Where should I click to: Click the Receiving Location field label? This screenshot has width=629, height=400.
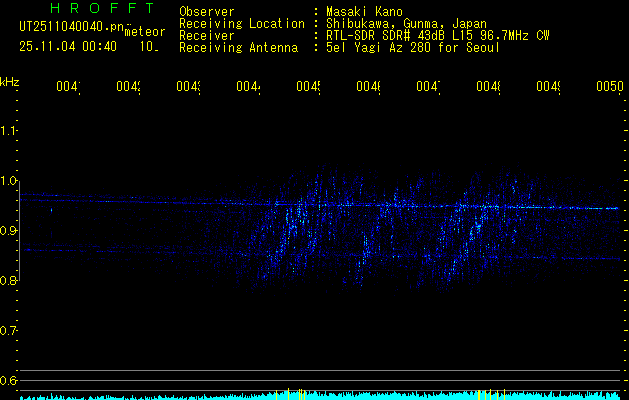pos(241,23)
